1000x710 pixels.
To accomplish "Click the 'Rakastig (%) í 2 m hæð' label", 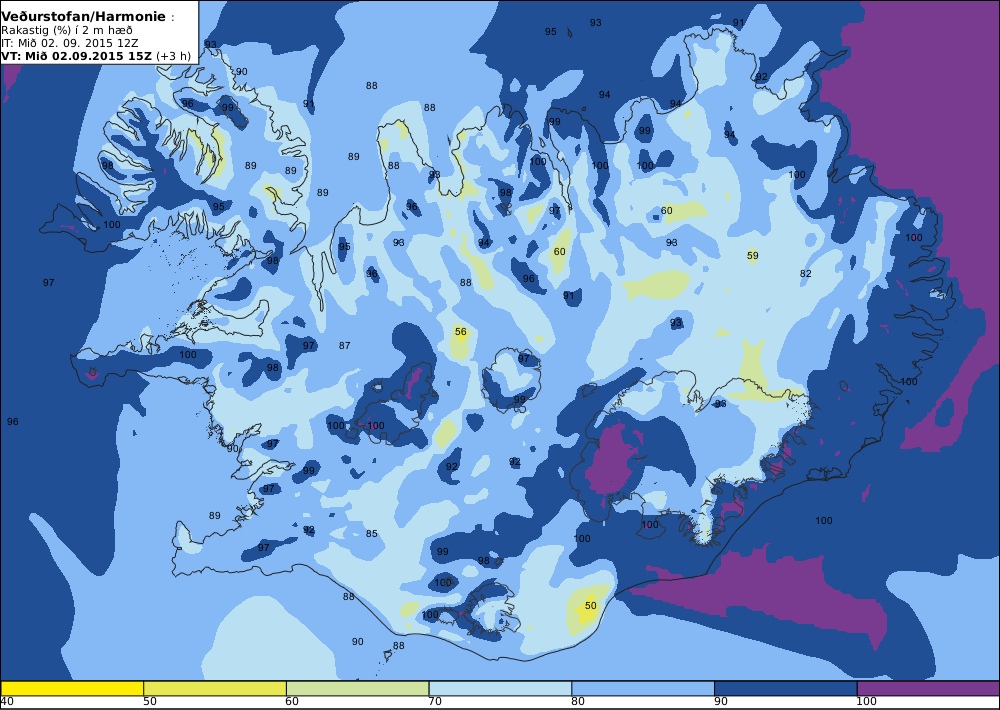I will coord(67,31).
